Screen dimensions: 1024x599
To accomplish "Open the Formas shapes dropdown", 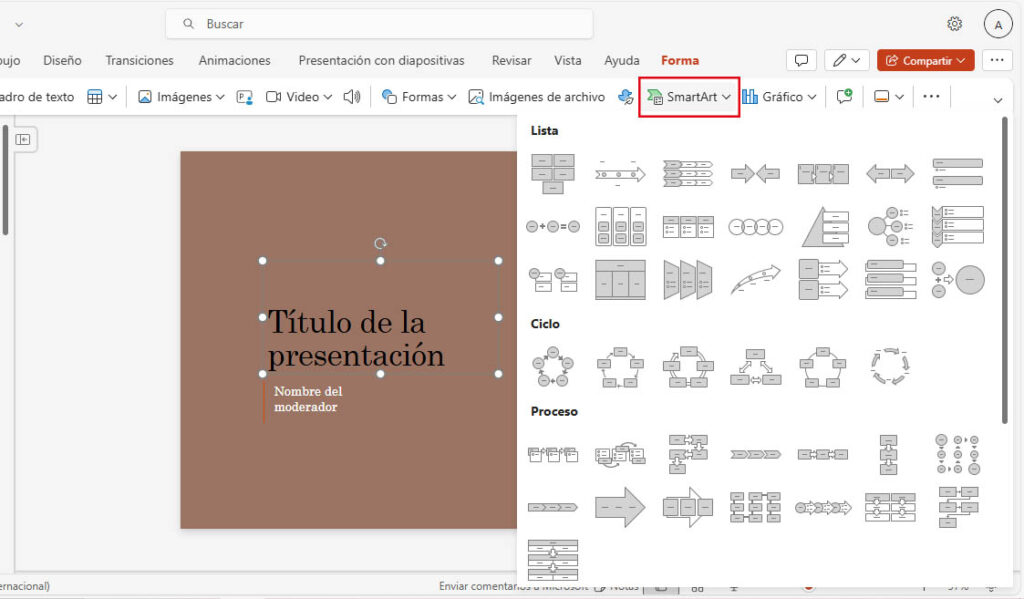I will (x=418, y=95).
